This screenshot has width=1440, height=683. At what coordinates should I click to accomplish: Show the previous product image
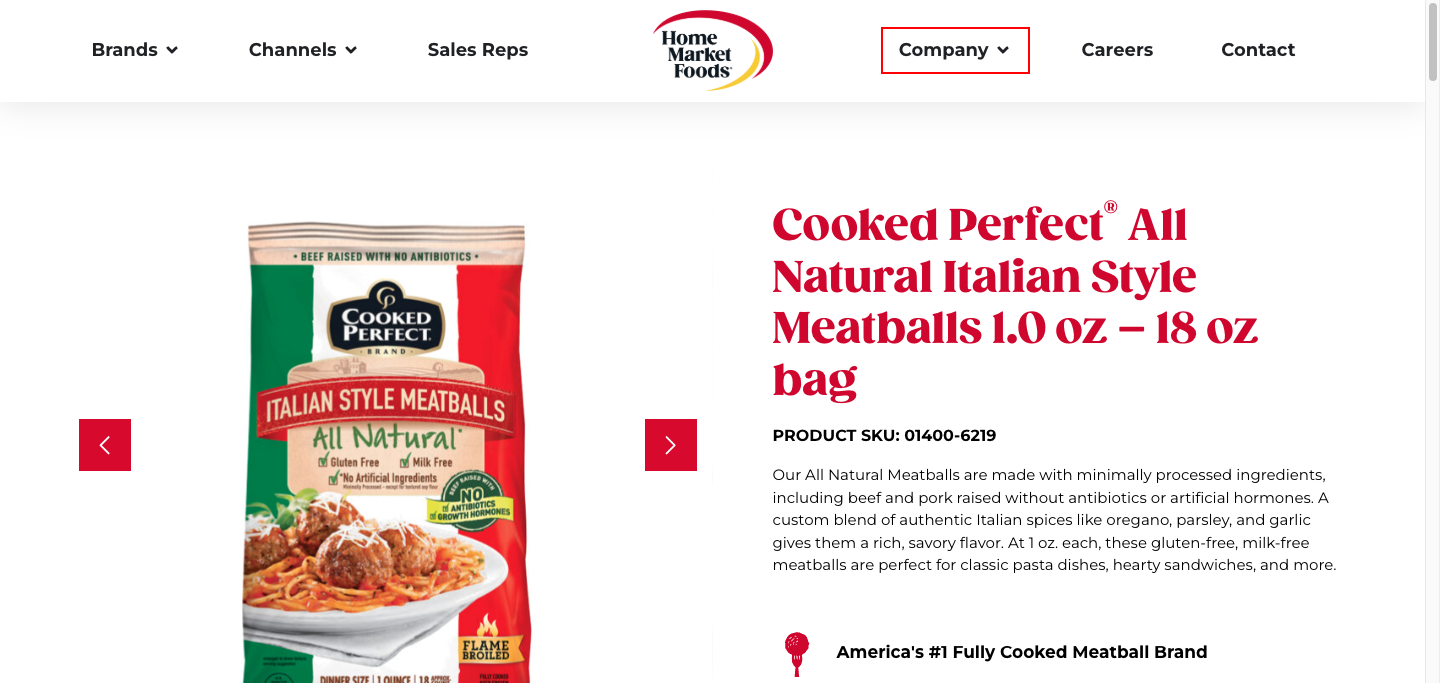(x=105, y=445)
